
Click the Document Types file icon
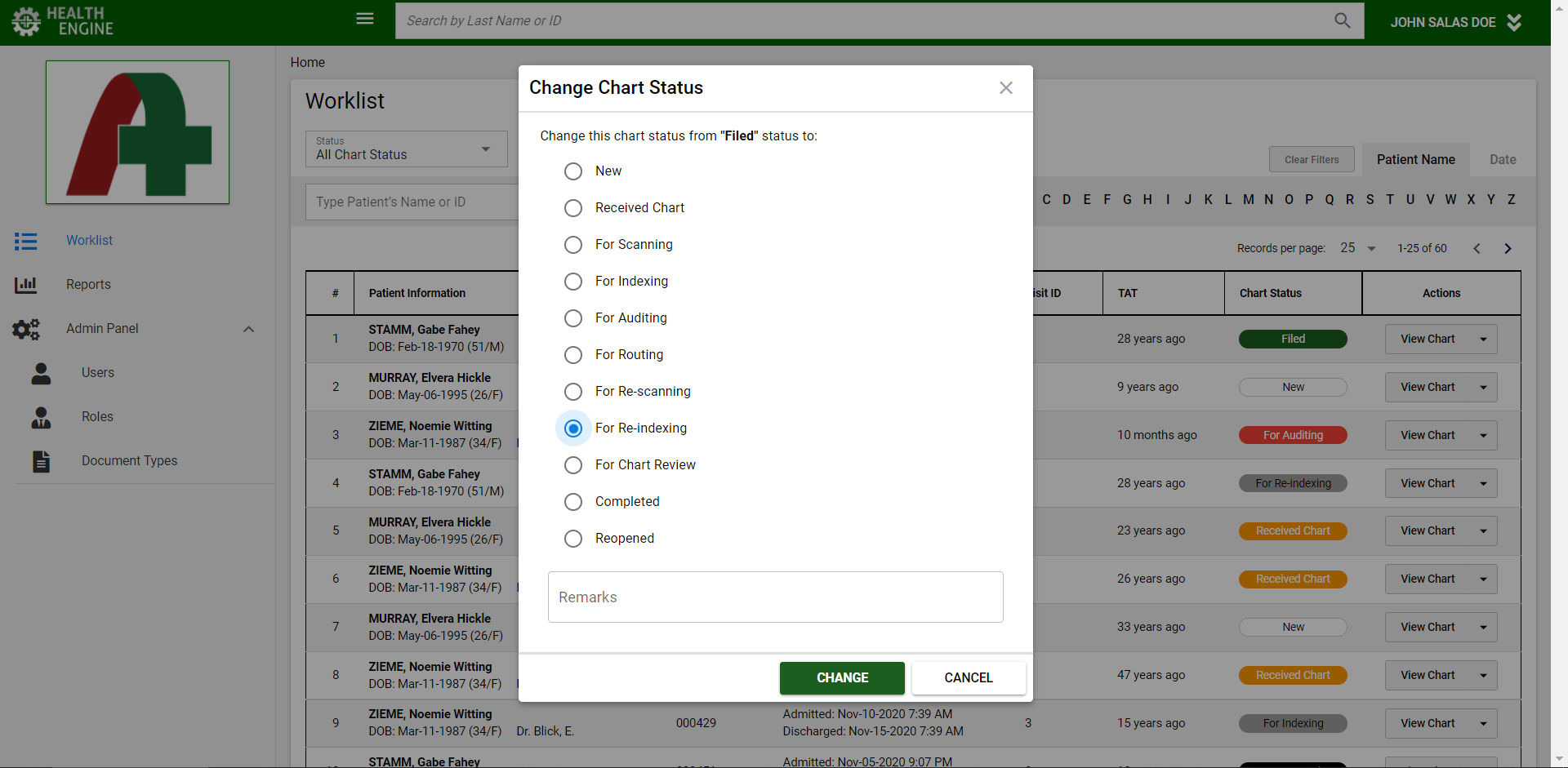(x=41, y=461)
